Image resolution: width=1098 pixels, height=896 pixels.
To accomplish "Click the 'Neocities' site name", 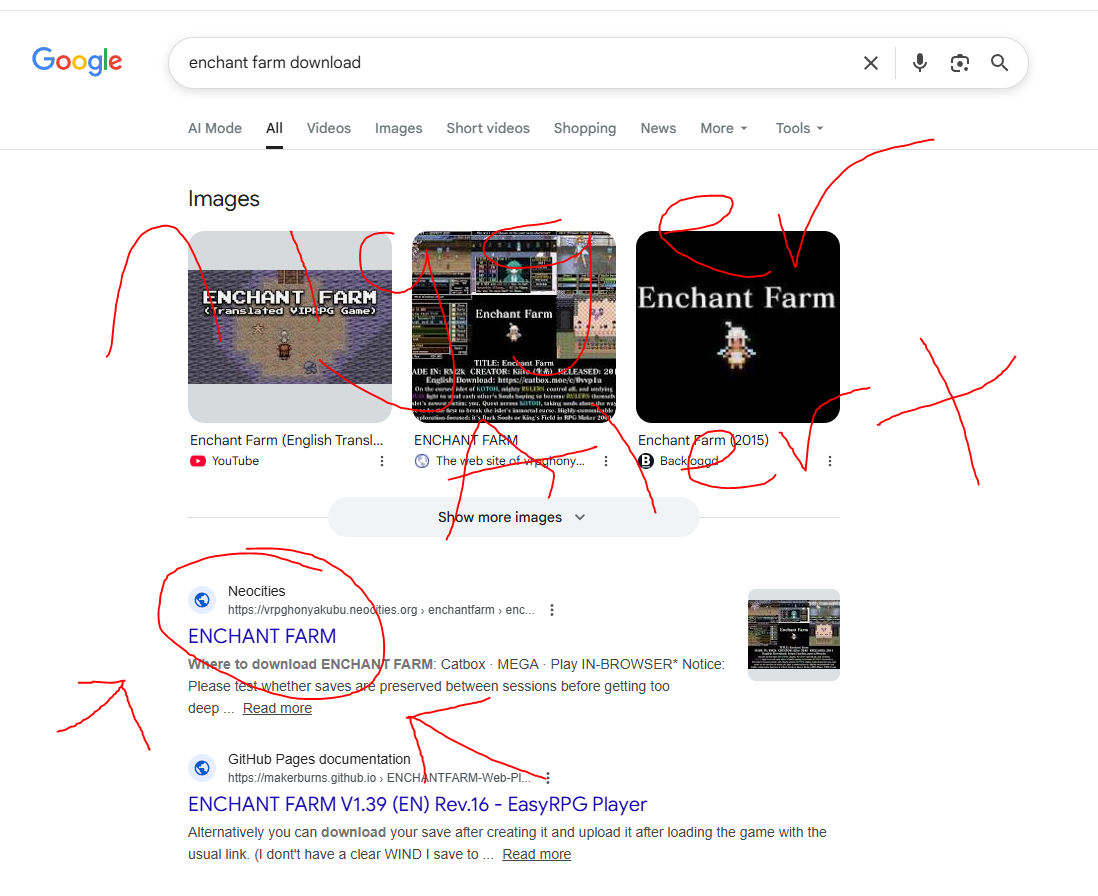I will (x=256, y=592).
